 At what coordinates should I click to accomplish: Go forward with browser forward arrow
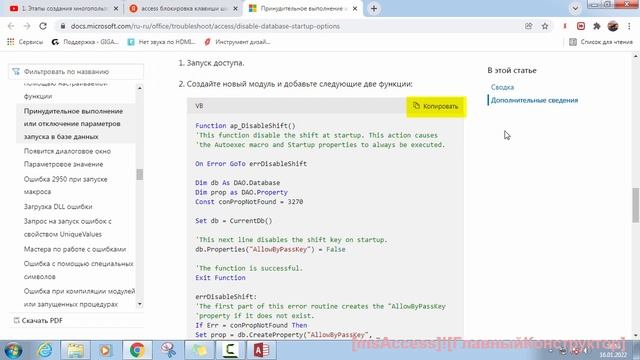(27, 26)
